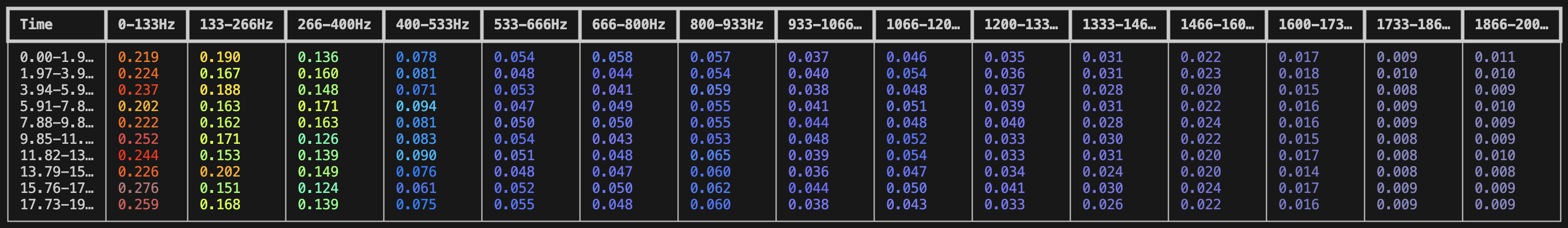Select value 0.055 in the 533-666Hz column
The height and width of the screenshot is (228, 1568).
click(514, 205)
